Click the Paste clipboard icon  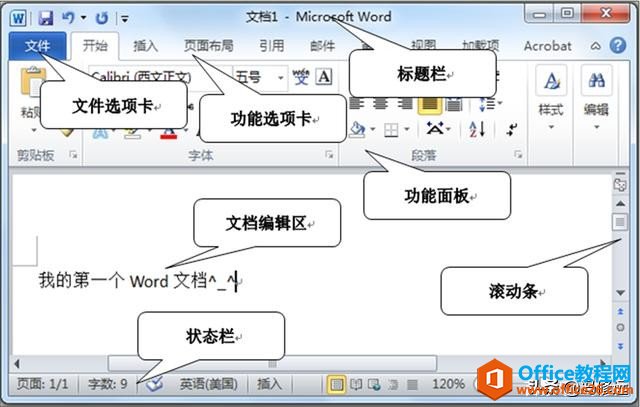pyautogui.click(x=31, y=82)
